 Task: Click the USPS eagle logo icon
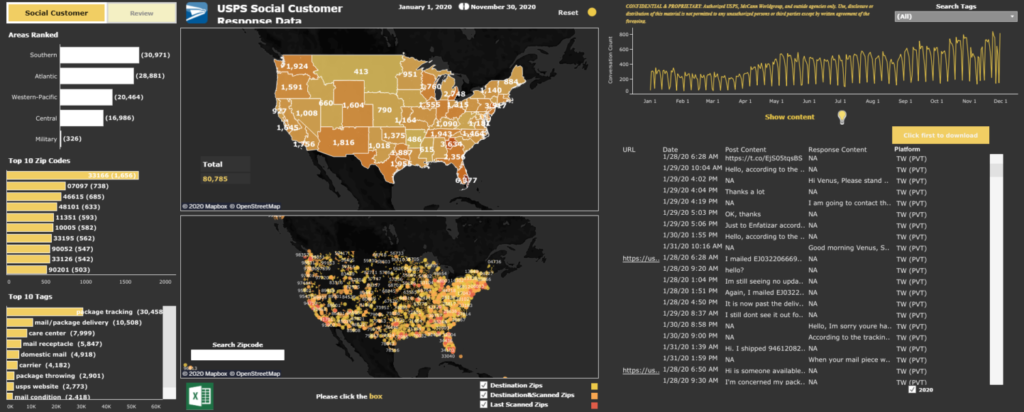197,12
